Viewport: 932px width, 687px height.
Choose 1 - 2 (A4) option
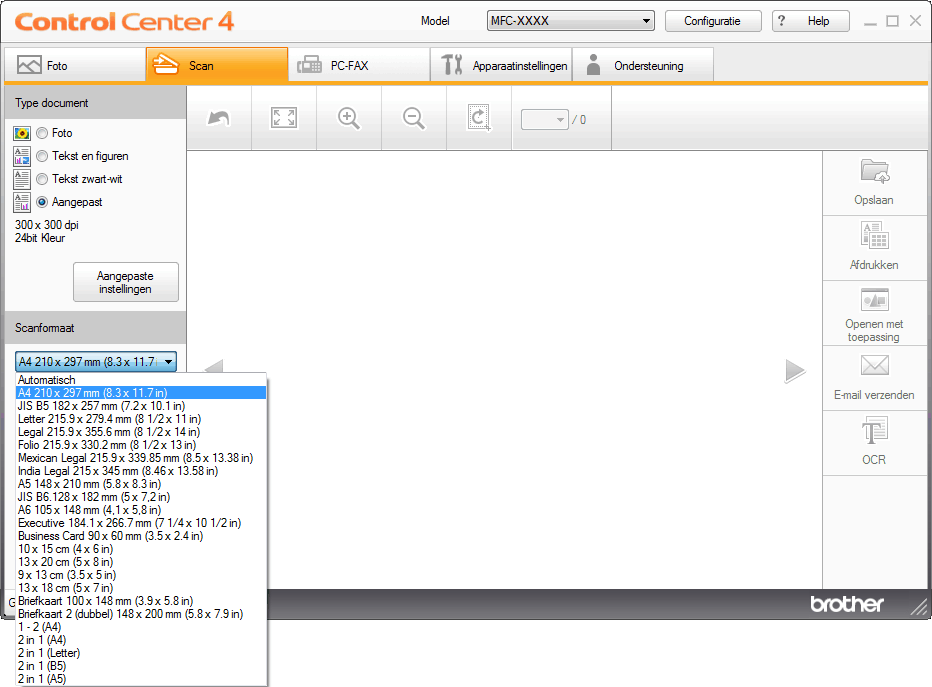(141, 628)
